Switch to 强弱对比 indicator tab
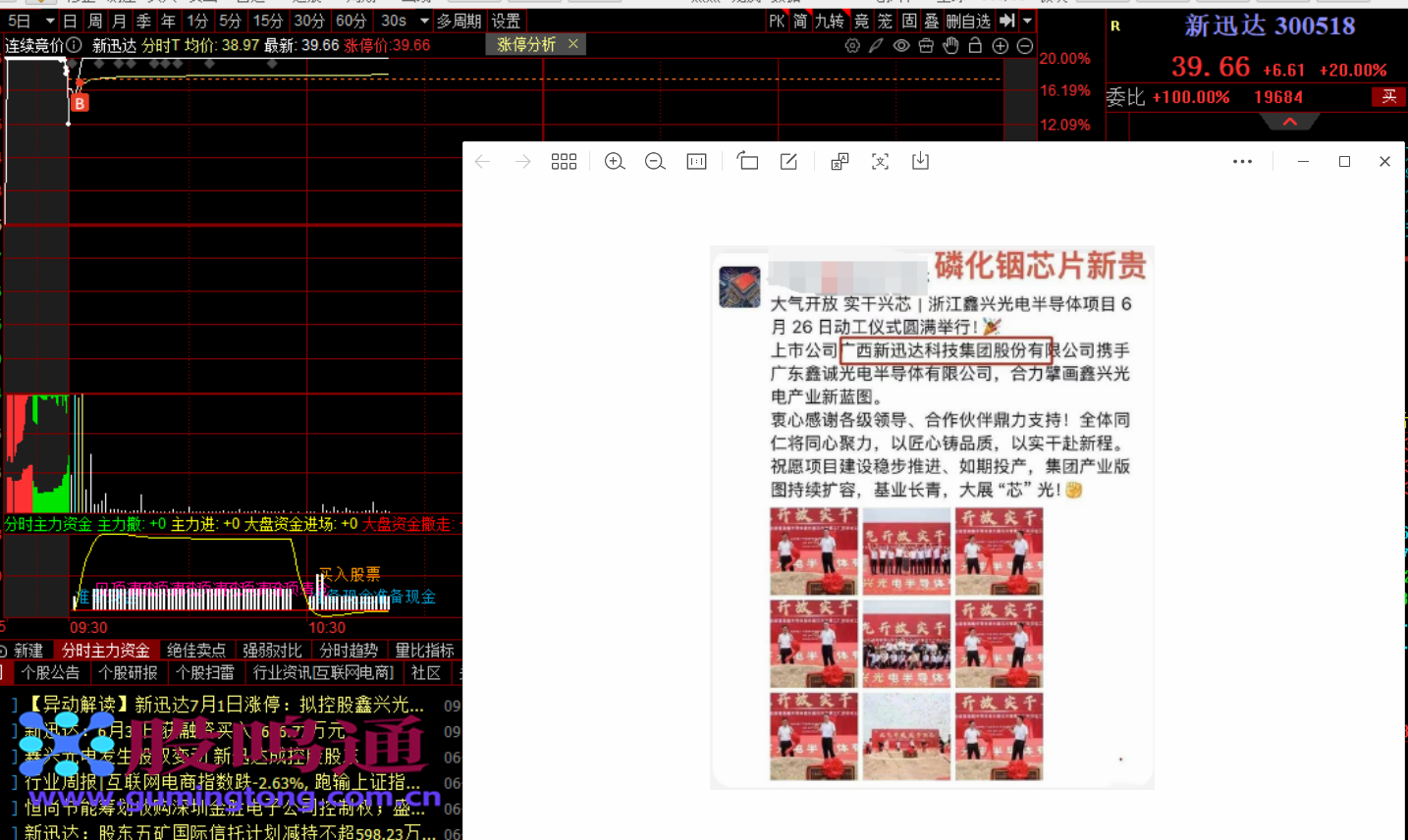1408x840 pixels. click(x=272, y=650)
